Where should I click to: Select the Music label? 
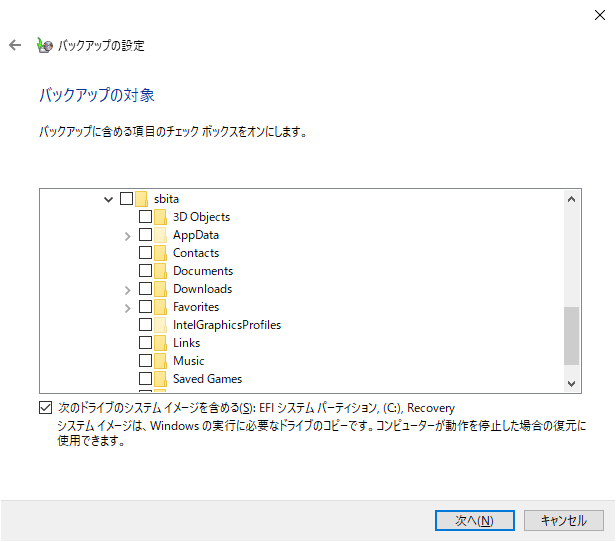[189, 361]
